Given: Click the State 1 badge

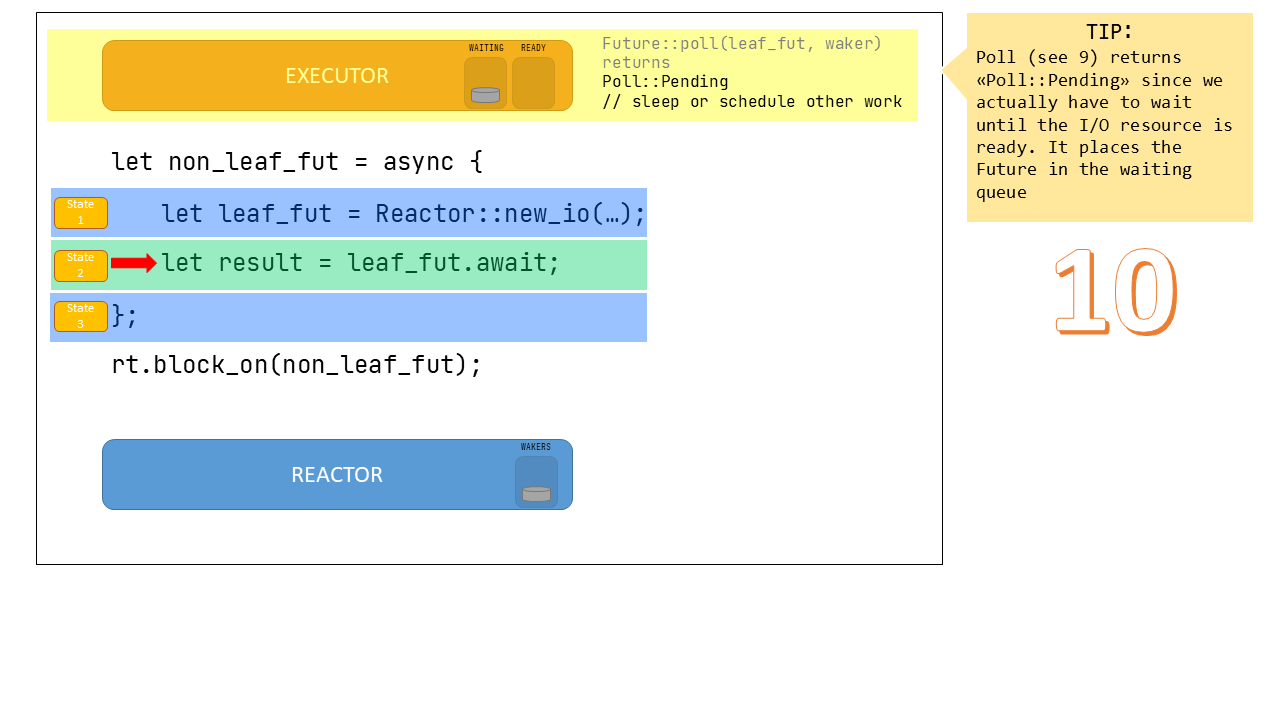Looking at the screenshot, I should coord(80,213).
